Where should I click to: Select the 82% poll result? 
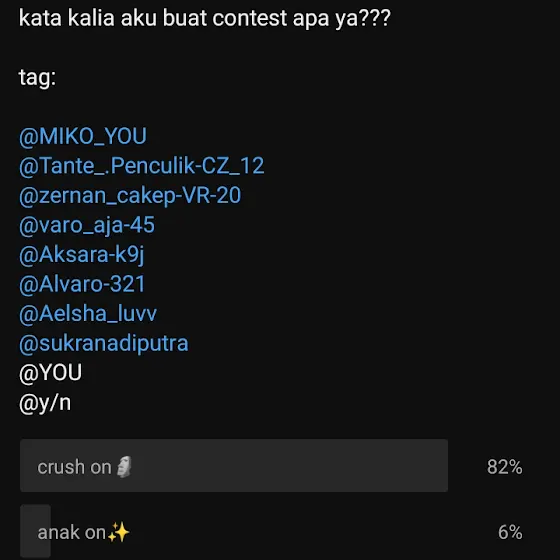click(505, 467)
